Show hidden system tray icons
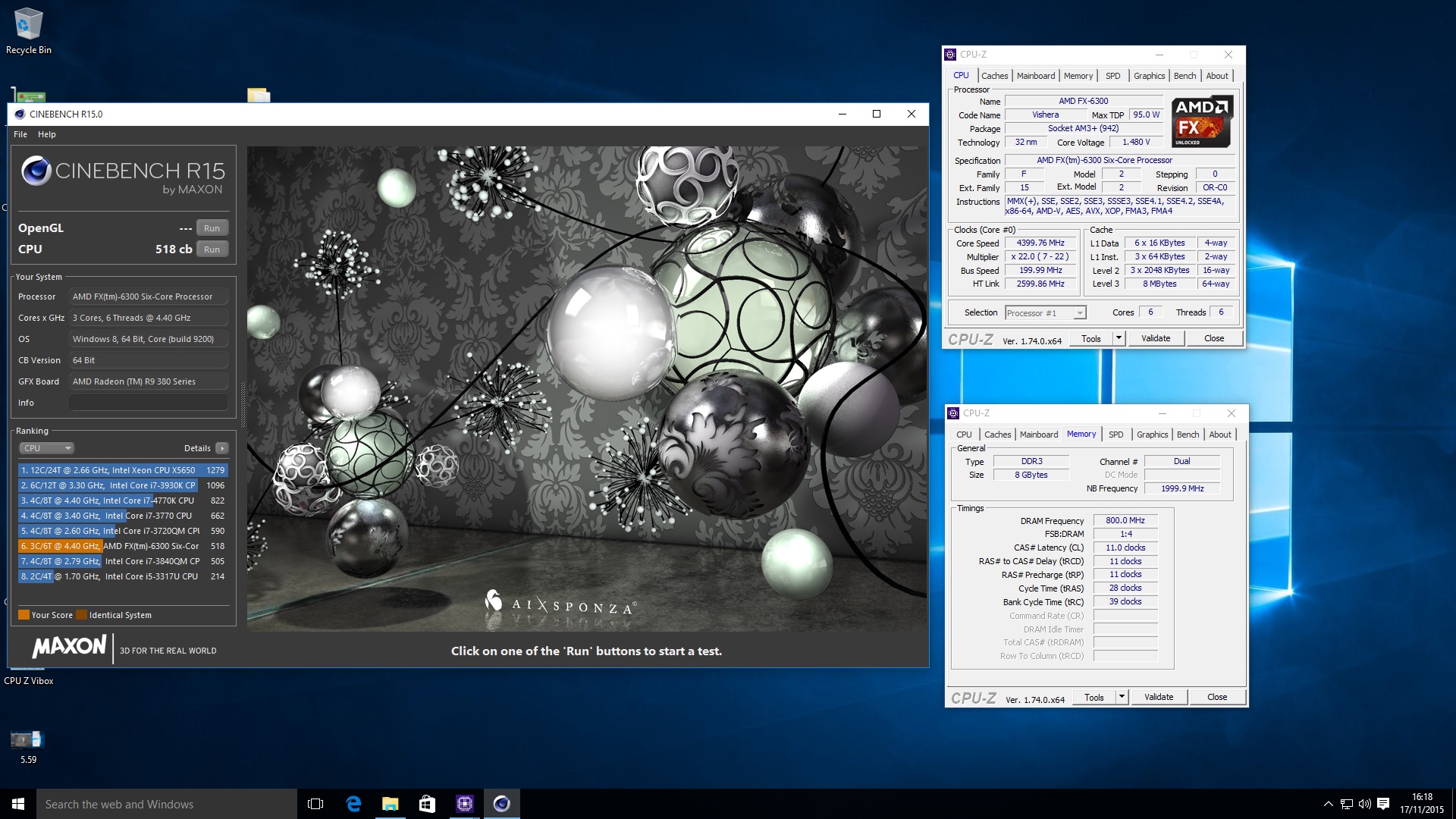This screenshot has height=819, width=1456. tap(1328, 804)
